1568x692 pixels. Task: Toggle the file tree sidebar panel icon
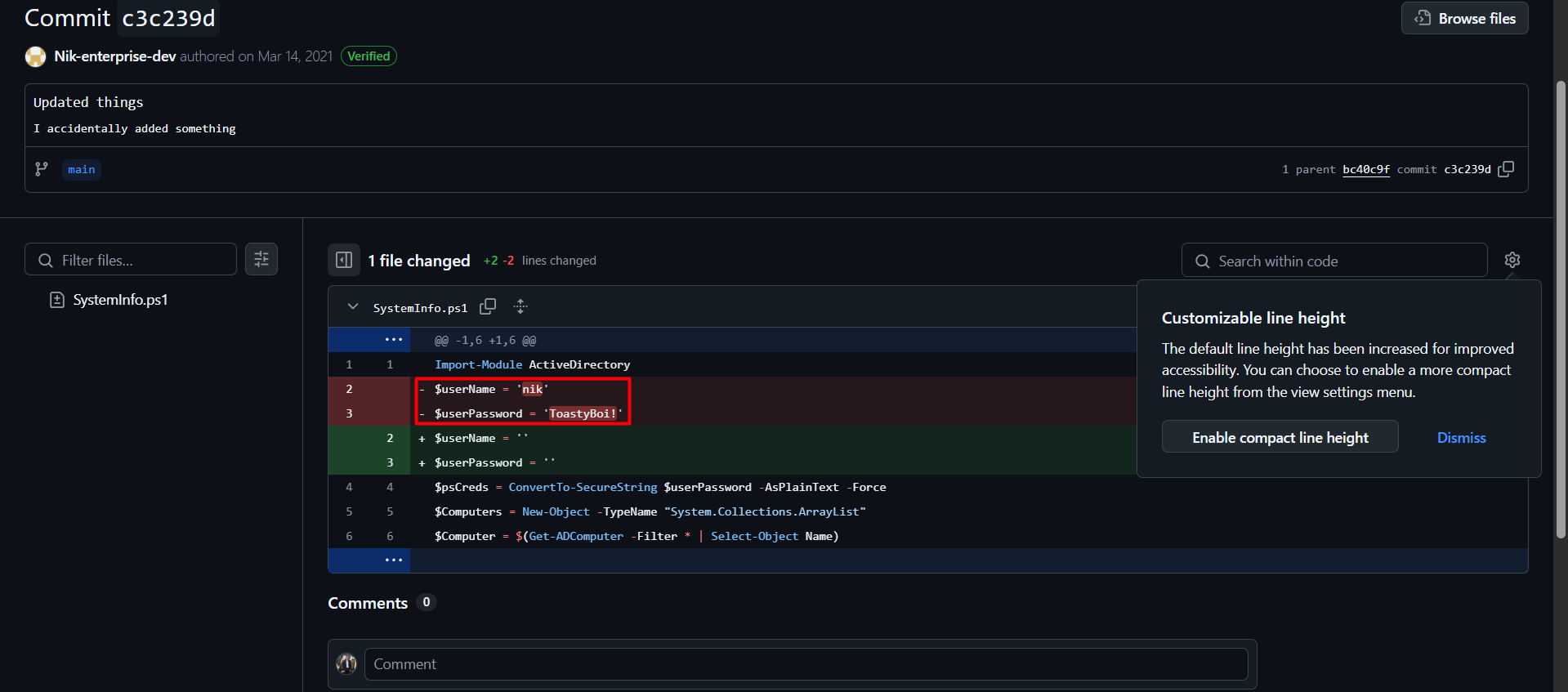(x=344, y=260)
